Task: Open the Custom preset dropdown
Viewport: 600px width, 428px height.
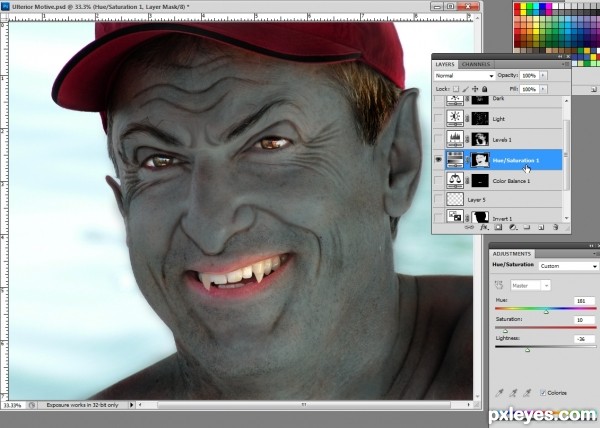Action: pyautogui.click(x=569, y=265)
